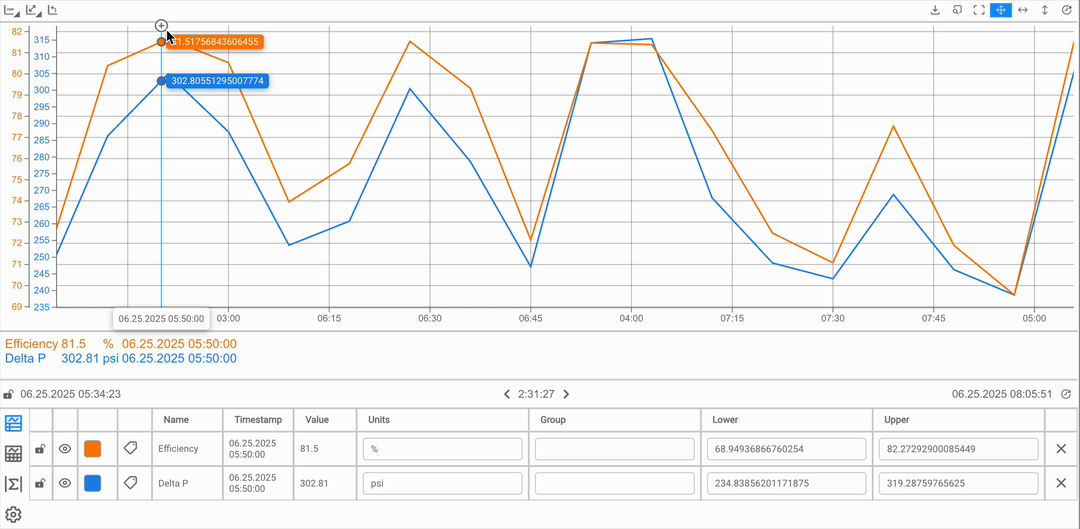Image resolution: width=1080 pixels, height=529 pixels.
Task: Click the tag icon in the Efficiency row
Action: coord(130,448)
